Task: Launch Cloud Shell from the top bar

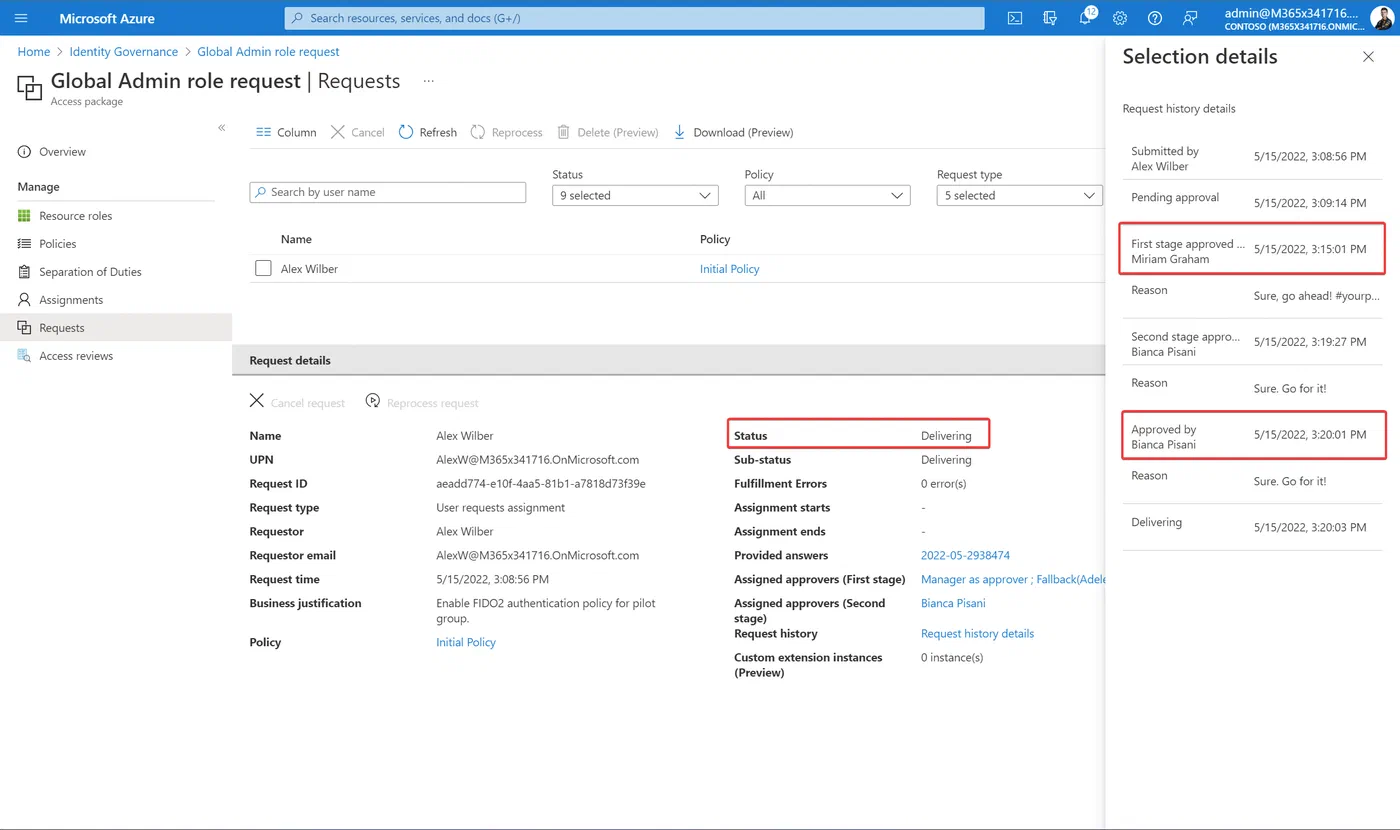Action: click(1014, 18)
